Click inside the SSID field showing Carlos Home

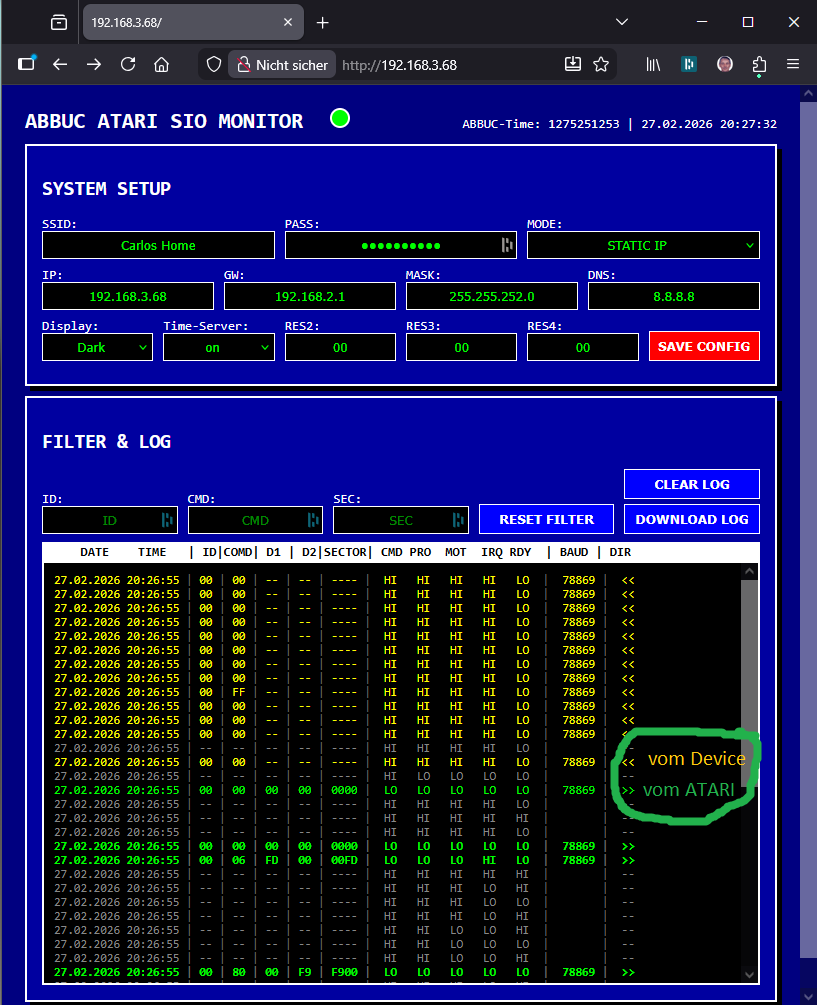point(157,245)
